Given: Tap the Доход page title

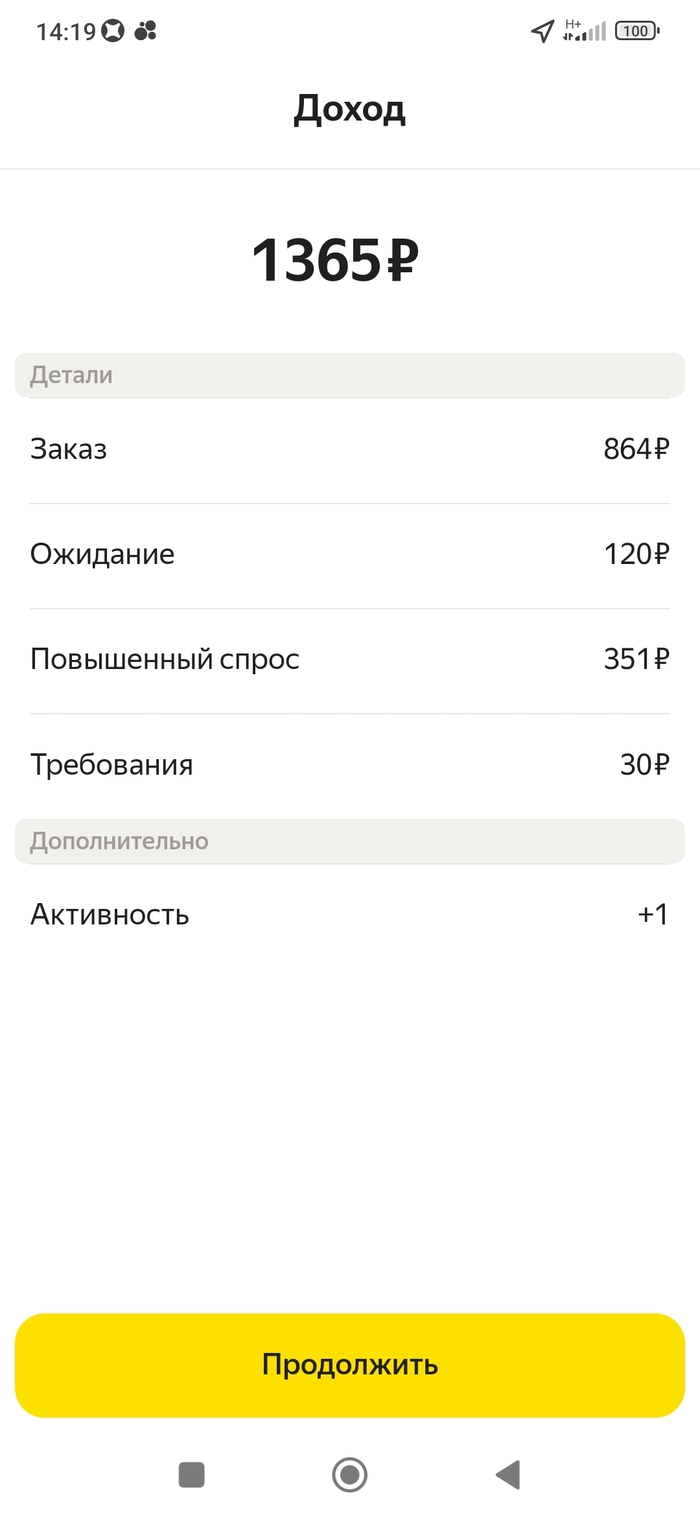Looking at the screenshot, I should tap(349, 109).
